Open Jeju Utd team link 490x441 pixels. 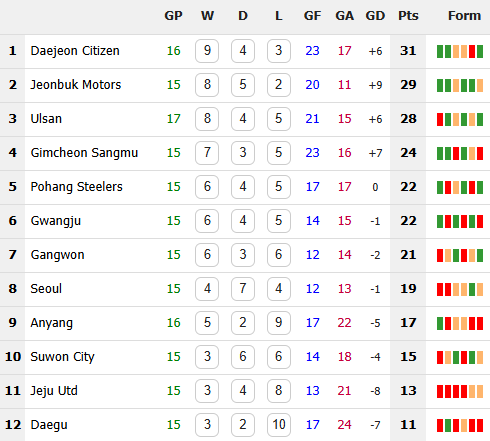tap(54, 391)
